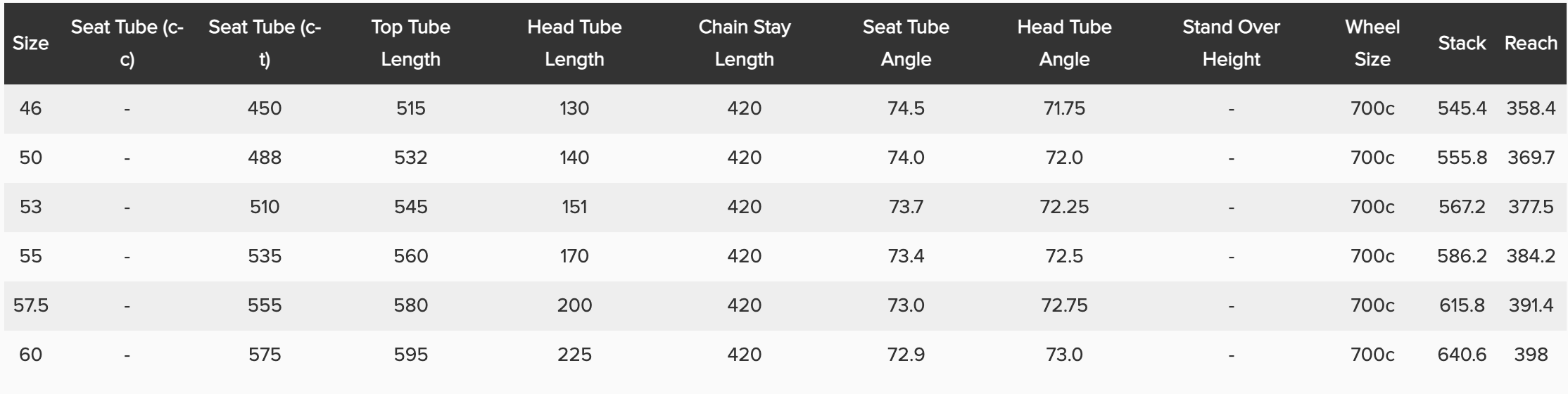The image size is (1568, 394).
Task: Select the Seat Tube Angle header
Action: (x=906, y=44)
